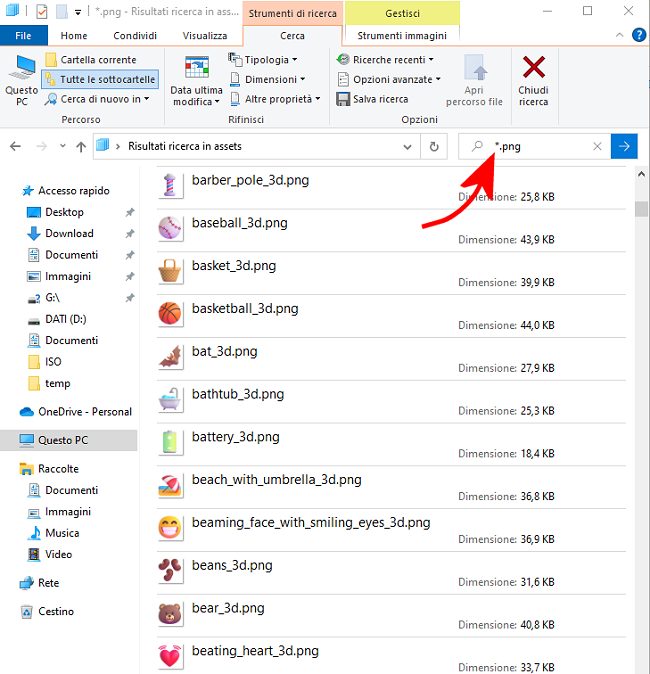Click the vertical scrollbar up arrow
The image size is (650, 674).
click(x=641, y=175)
